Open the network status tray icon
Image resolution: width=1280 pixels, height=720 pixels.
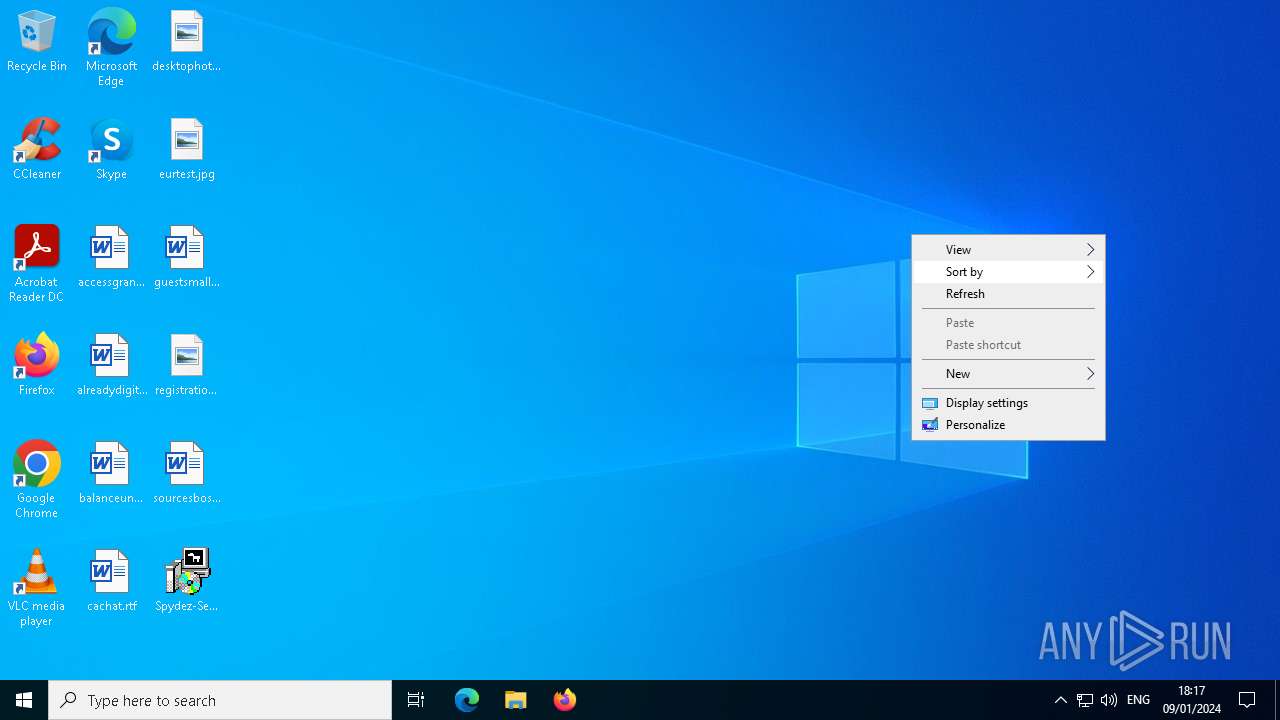[1085, 700]
